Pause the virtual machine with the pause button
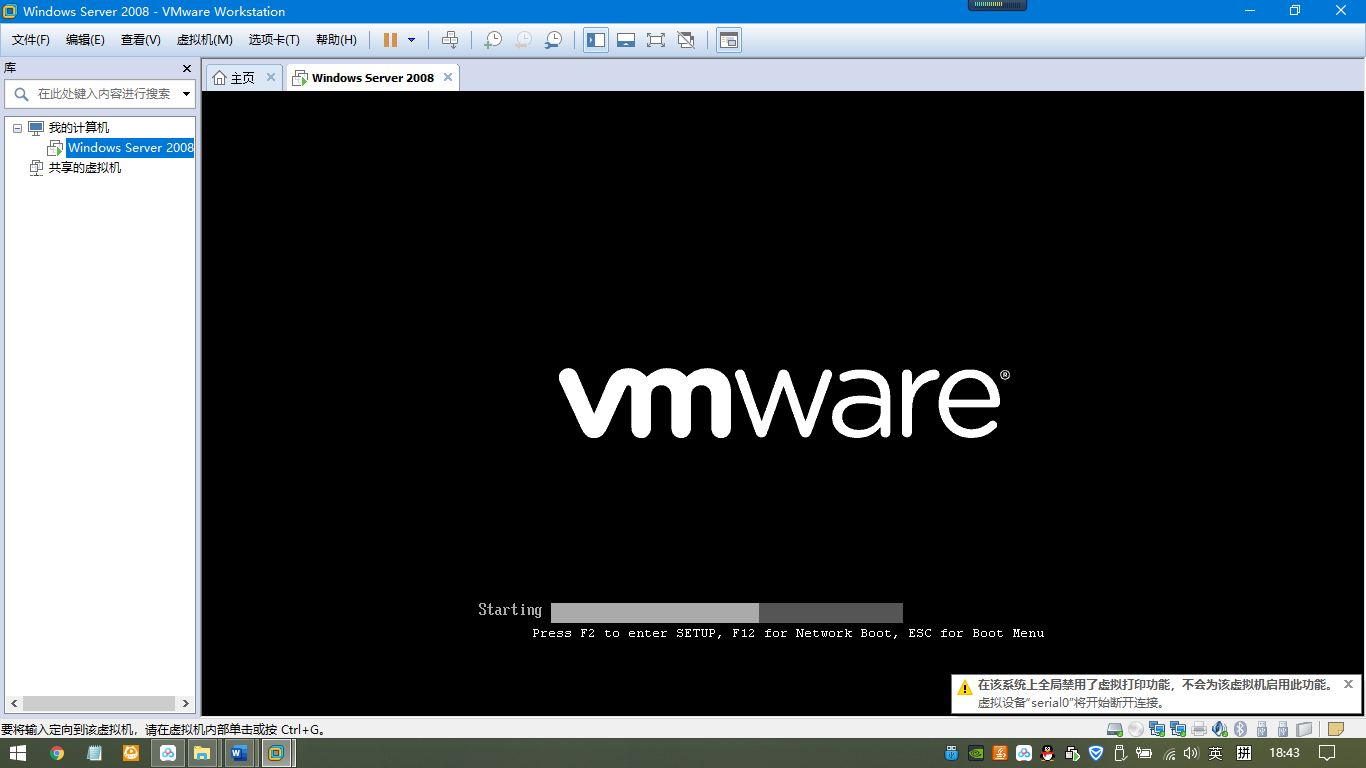 [x=390, y=40]
